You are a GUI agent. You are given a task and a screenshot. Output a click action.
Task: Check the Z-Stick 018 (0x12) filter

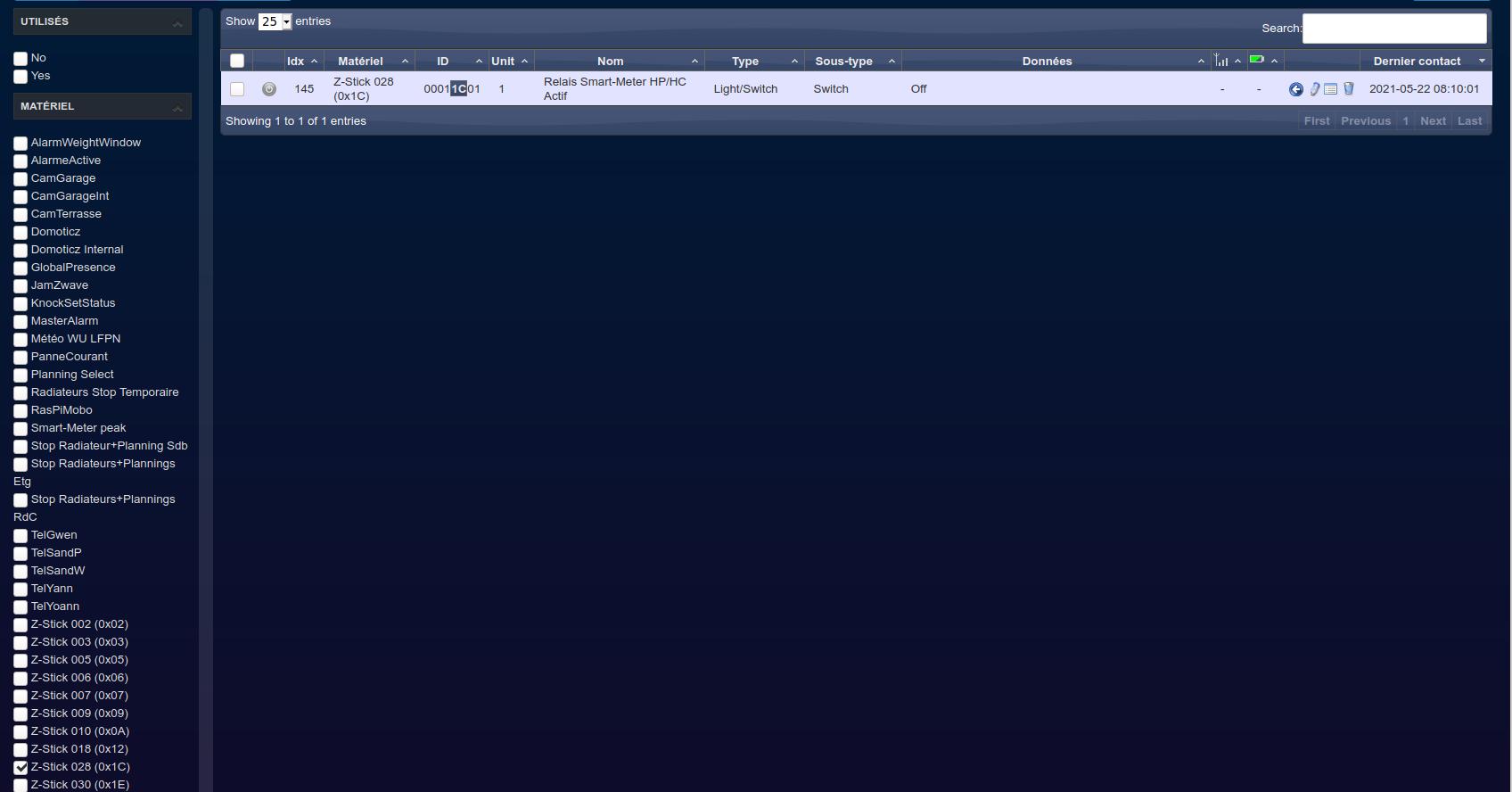tap(21, 750)
